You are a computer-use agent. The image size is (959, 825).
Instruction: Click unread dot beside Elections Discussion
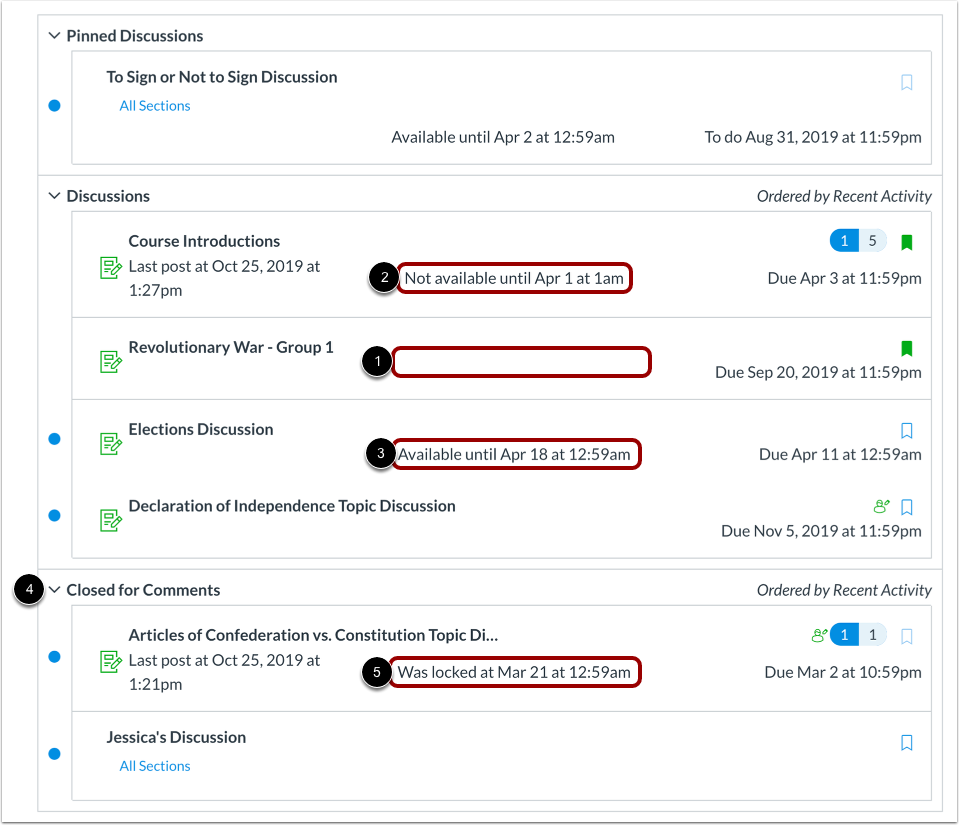pyautogui.click(x=54, y=438)
